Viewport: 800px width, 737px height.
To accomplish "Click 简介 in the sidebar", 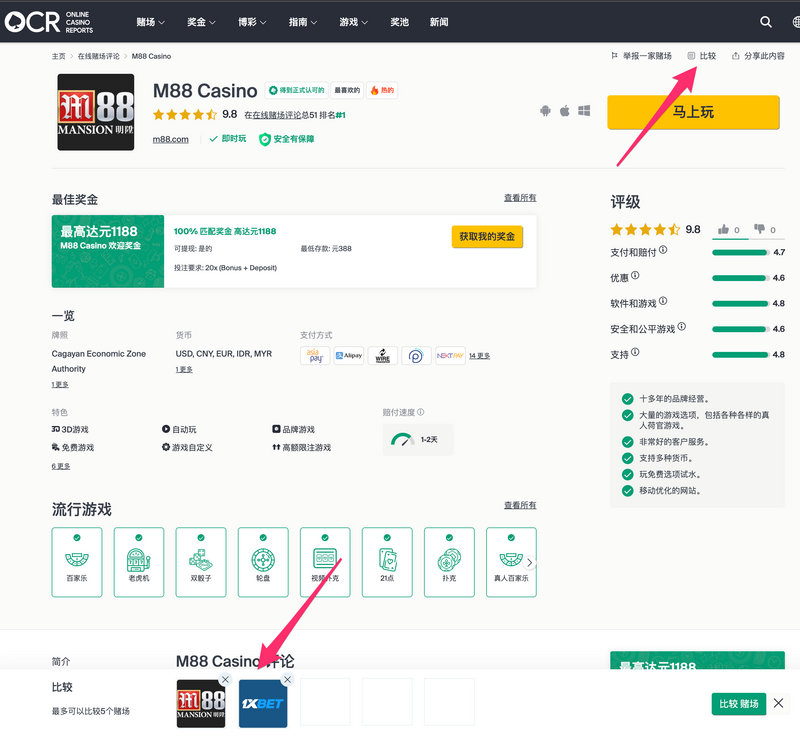I will pyautogui.click(x=61, y=662).
